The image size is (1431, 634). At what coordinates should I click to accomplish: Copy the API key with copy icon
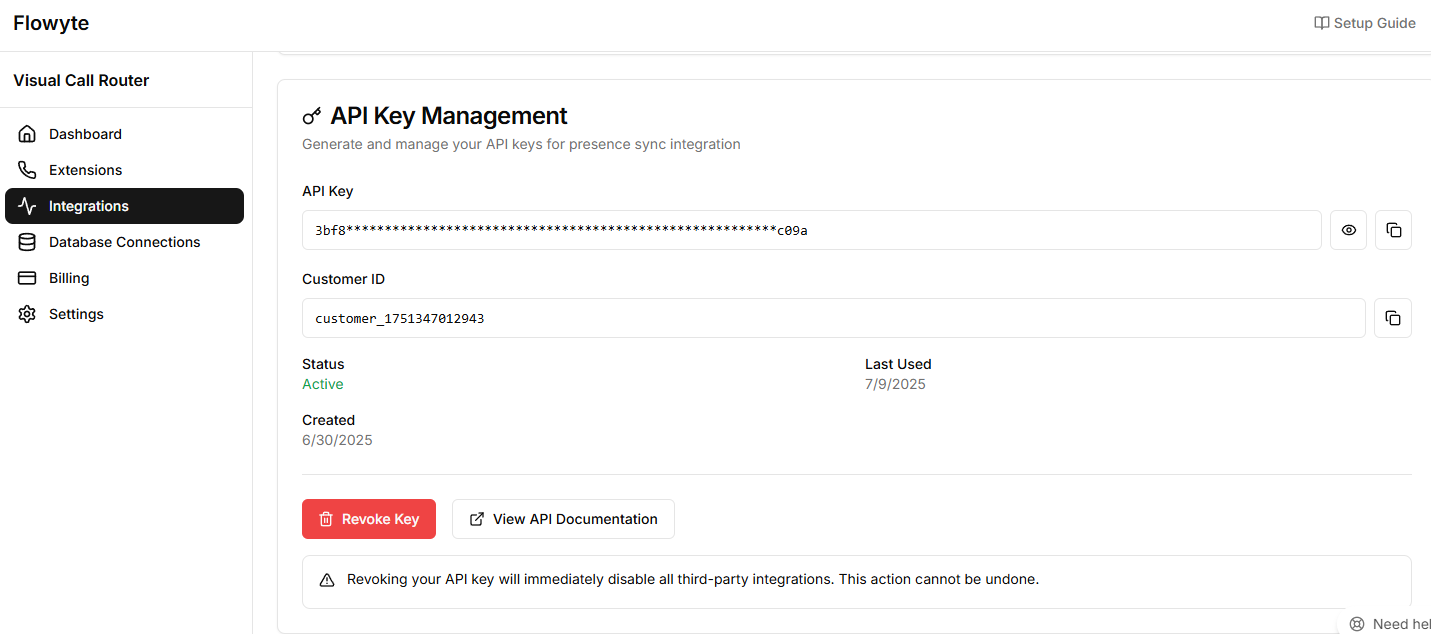(1393, 230)
